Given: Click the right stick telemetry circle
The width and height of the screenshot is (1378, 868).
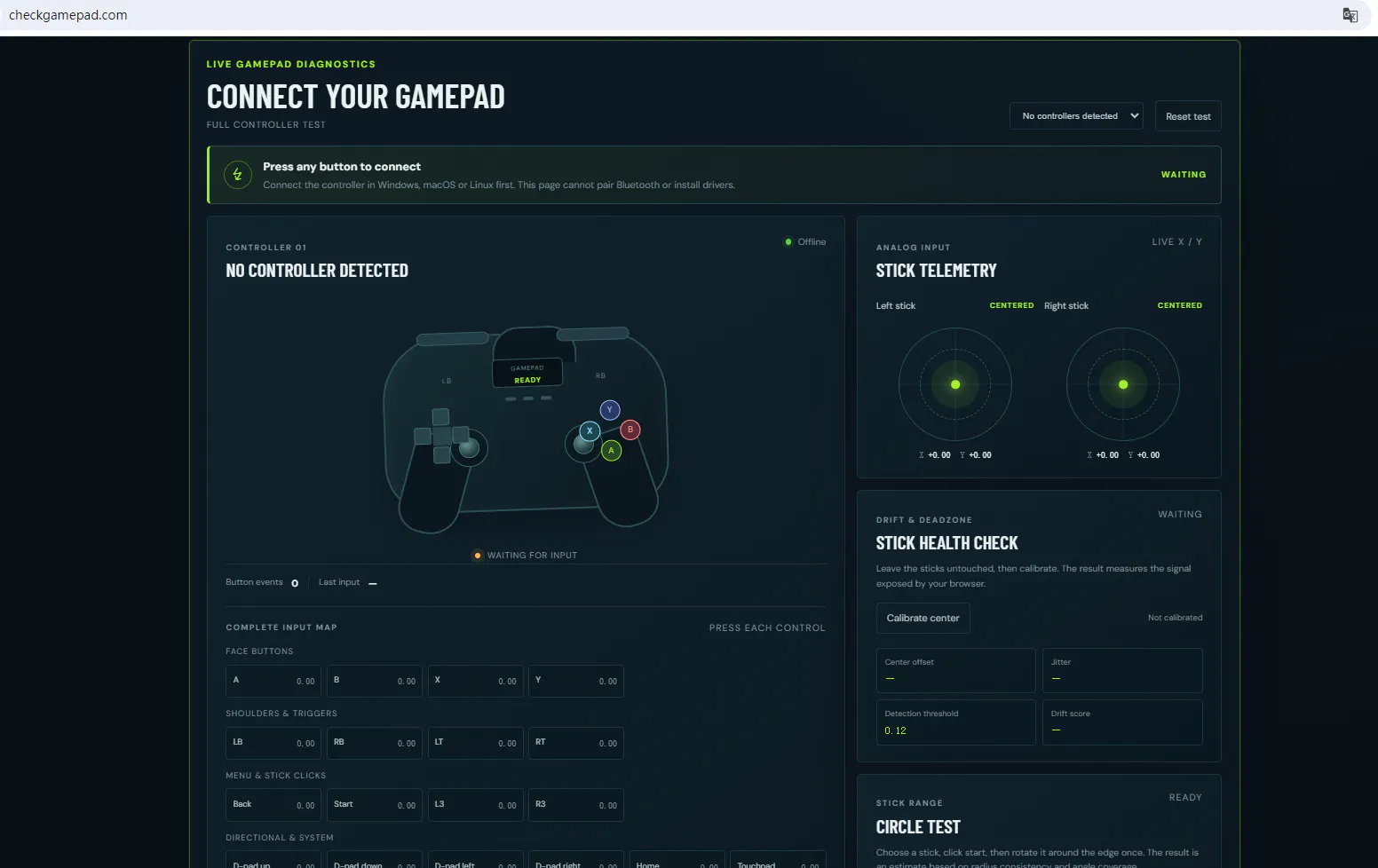Looking at the screenshot, I should [x=1123, y=384].
